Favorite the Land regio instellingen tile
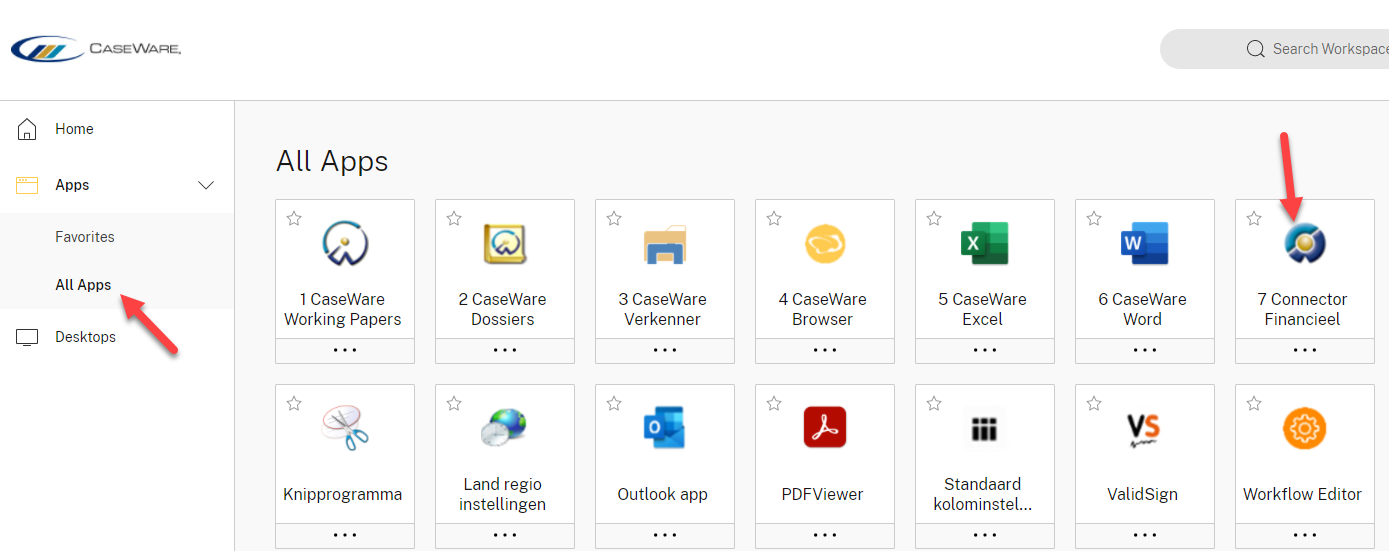 coord(454,403)
